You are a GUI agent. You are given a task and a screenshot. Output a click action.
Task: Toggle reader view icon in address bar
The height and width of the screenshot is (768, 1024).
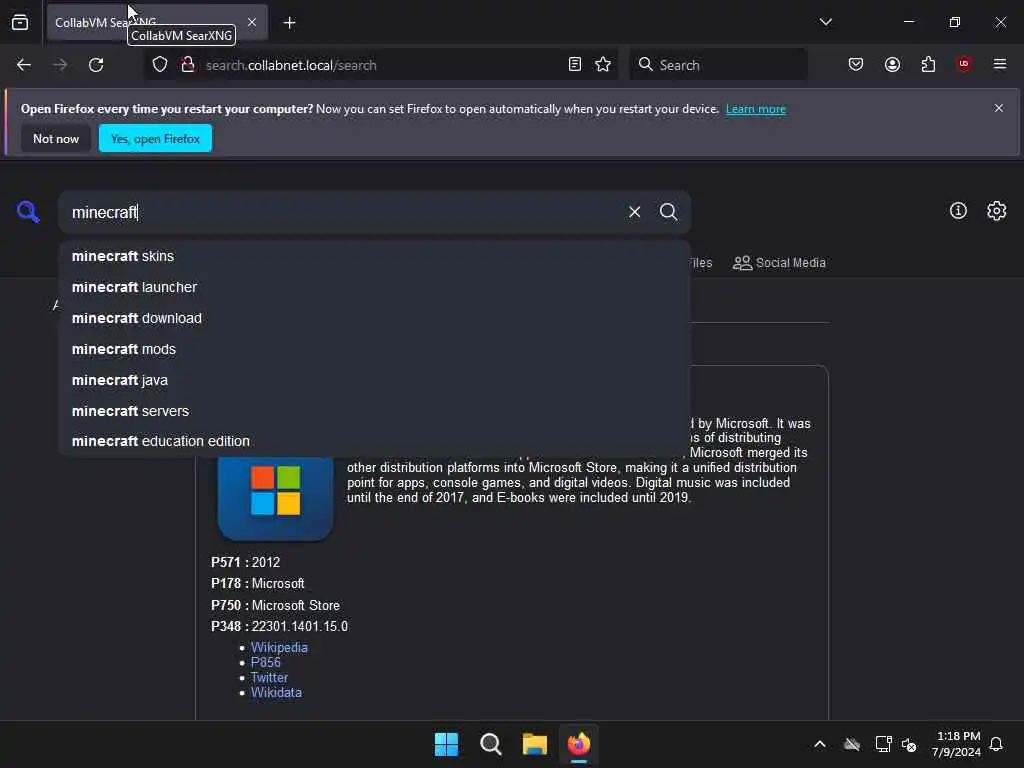(575, 65)
